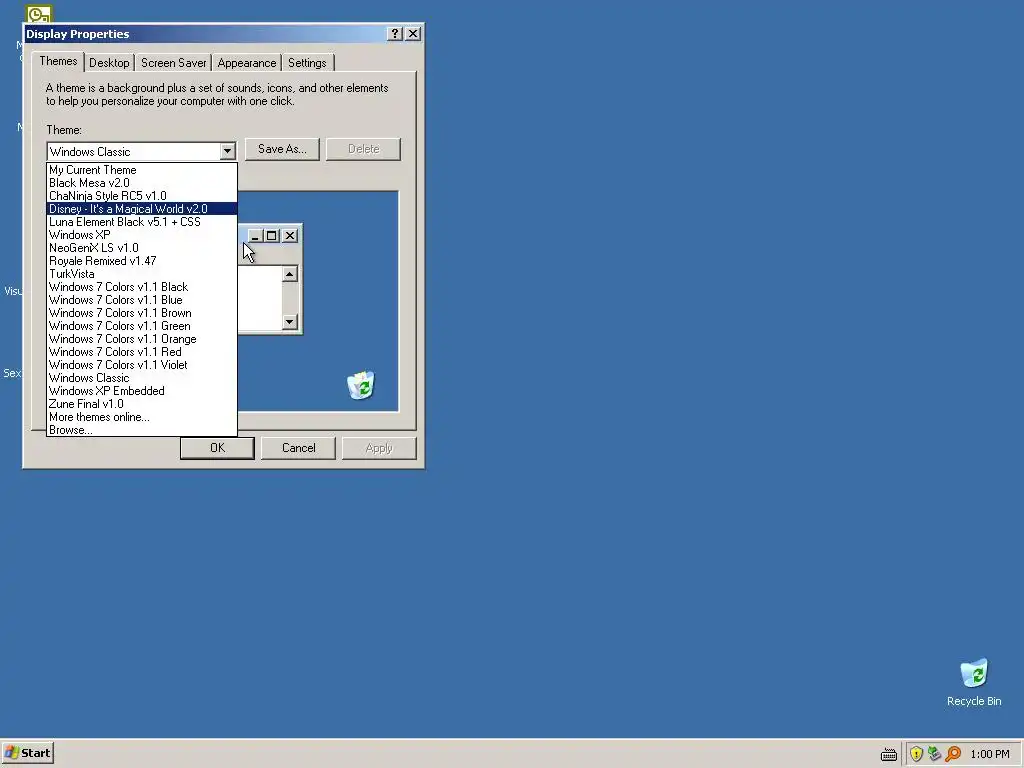
Task: Click the Delete button
Action: click(x=364, y=149)
